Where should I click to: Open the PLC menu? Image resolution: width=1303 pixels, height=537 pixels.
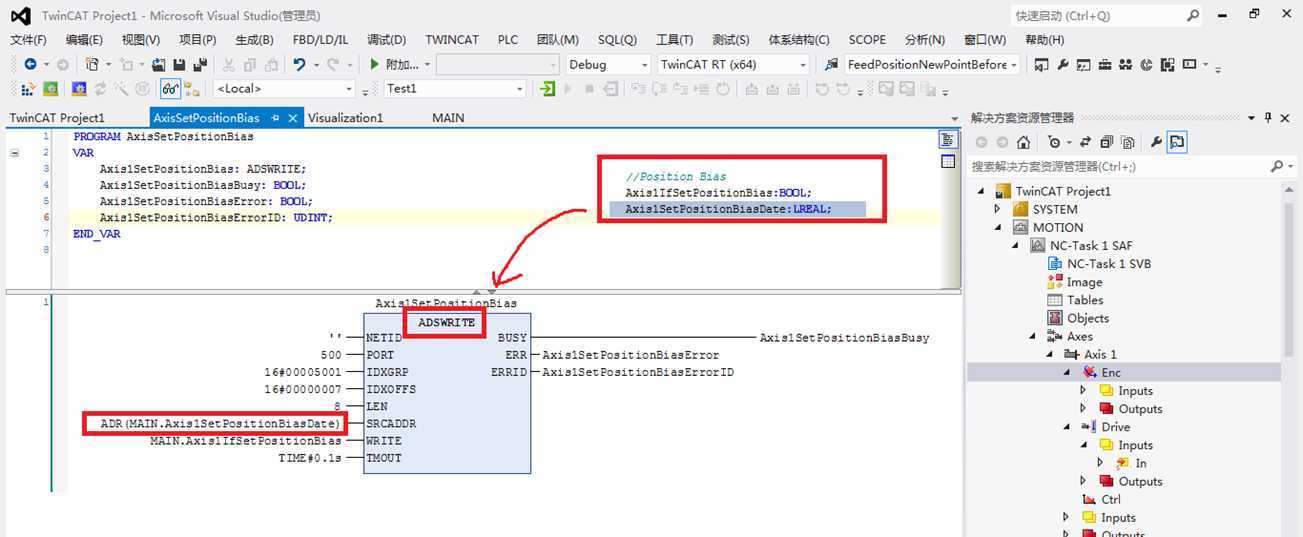pos(508,40)
